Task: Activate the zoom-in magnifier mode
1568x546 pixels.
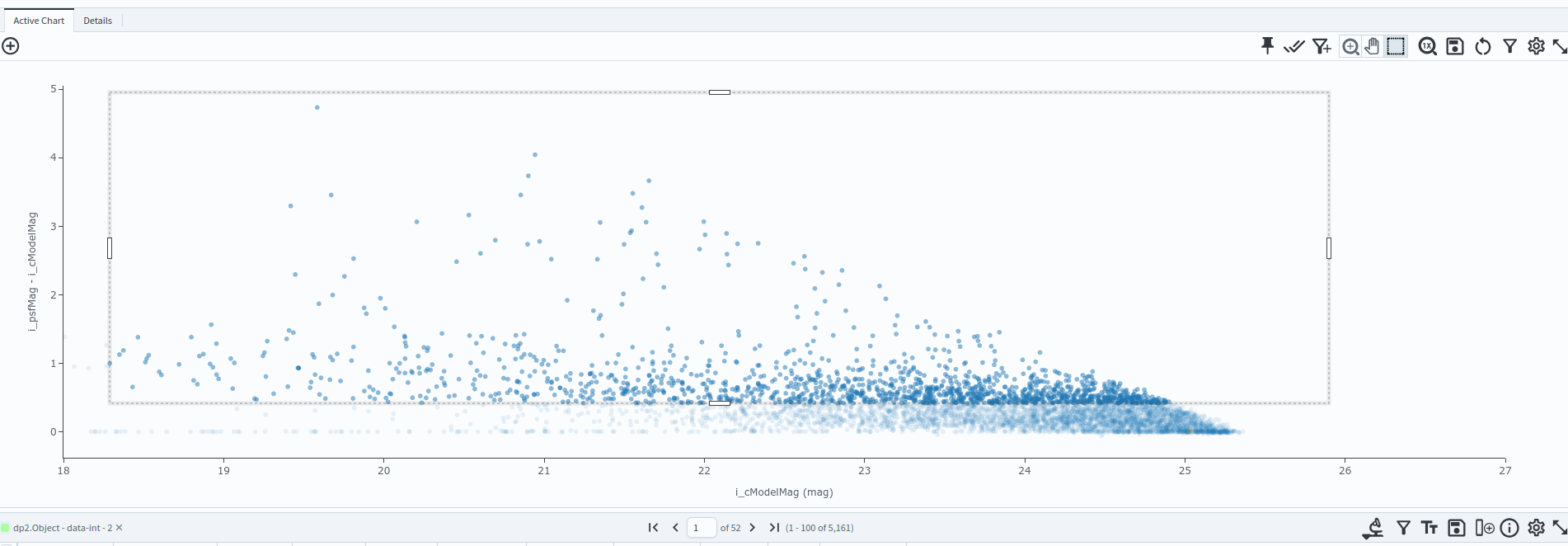Action: coord(1350,46)
